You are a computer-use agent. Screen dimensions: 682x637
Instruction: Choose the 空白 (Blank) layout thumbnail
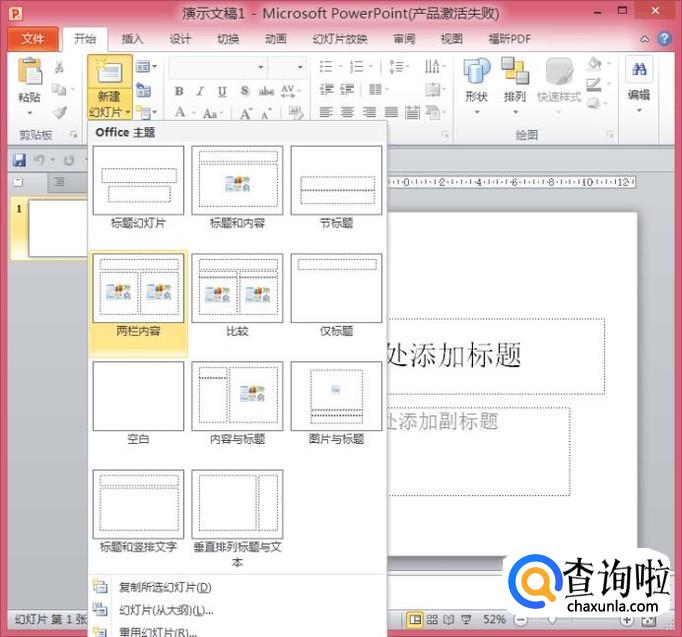click(138, 396)
